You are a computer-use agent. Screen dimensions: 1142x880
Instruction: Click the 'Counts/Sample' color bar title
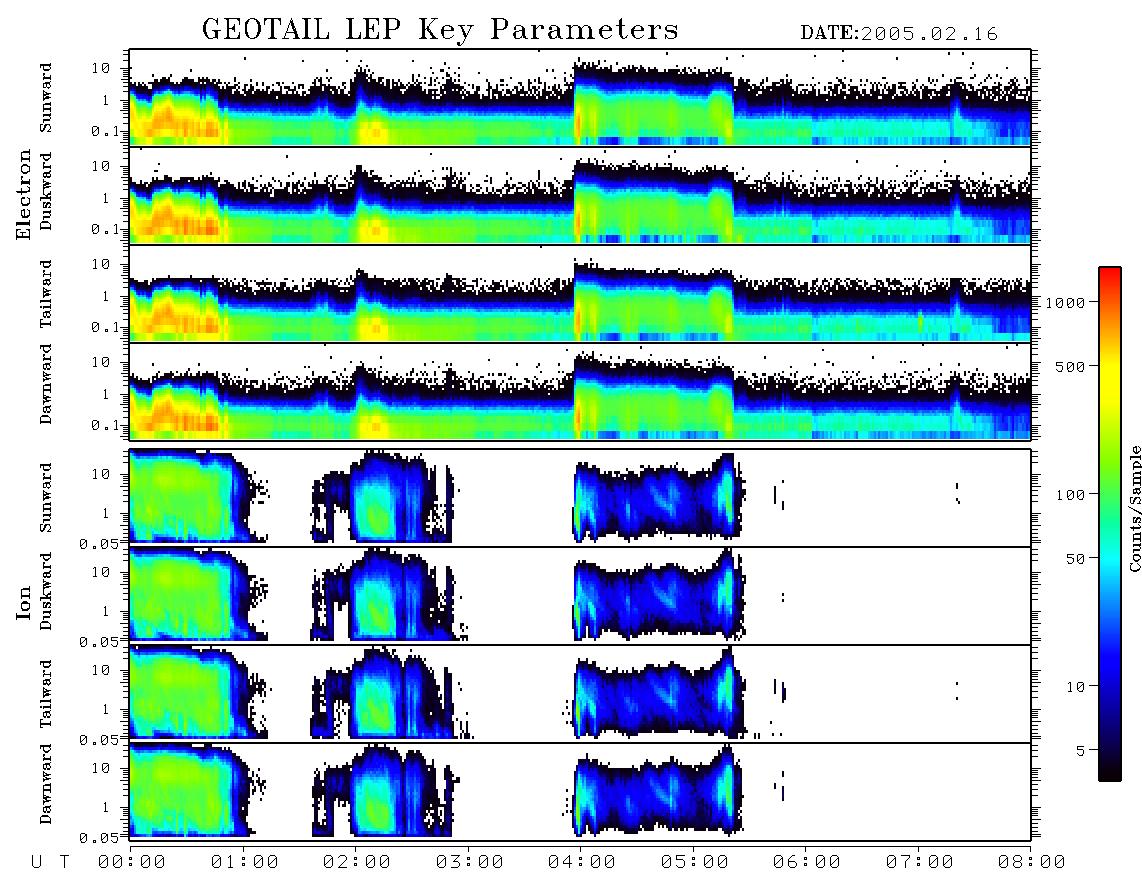click(x=1135, y=508)
